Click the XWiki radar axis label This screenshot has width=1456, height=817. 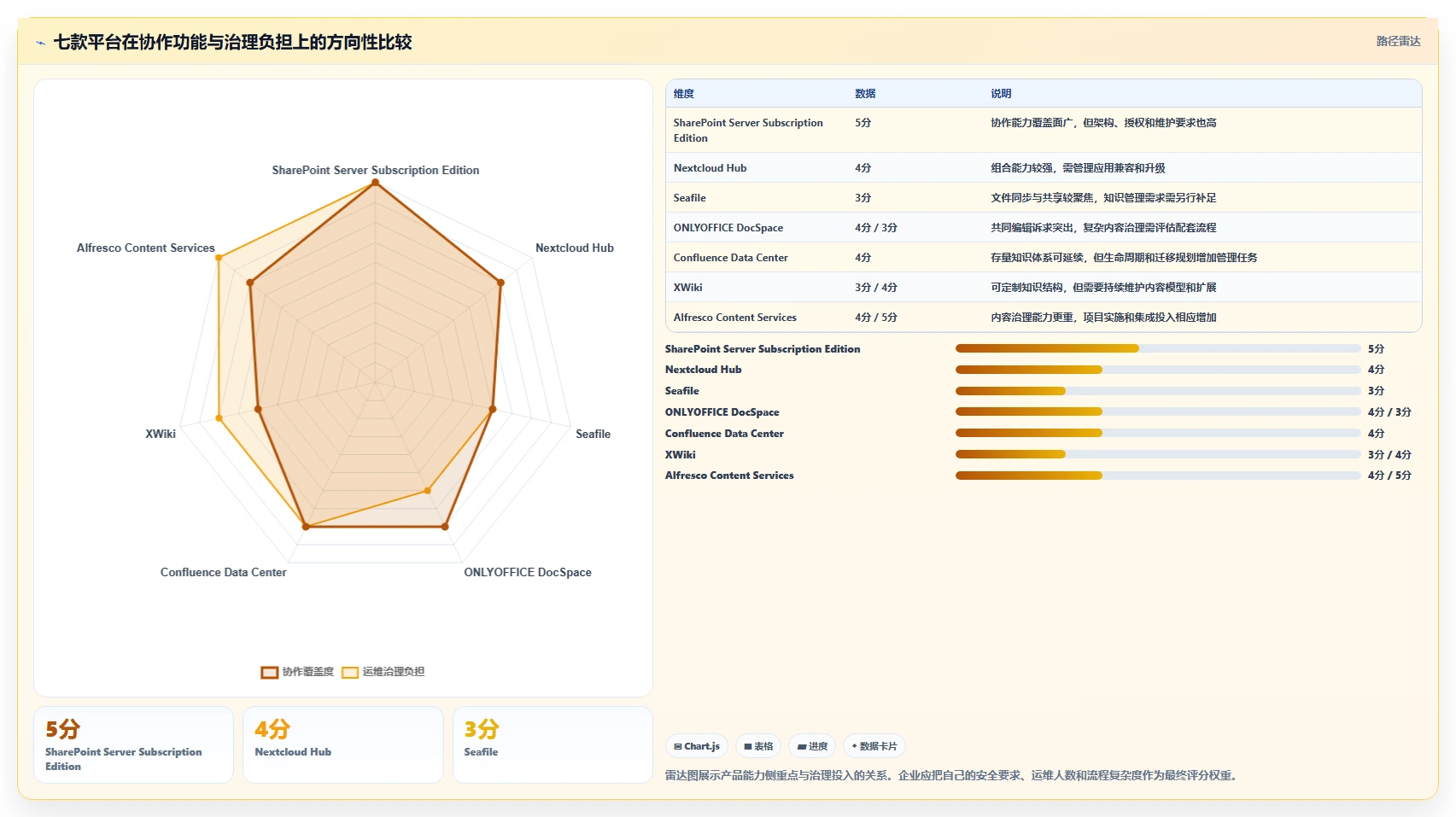coord(161,435)
